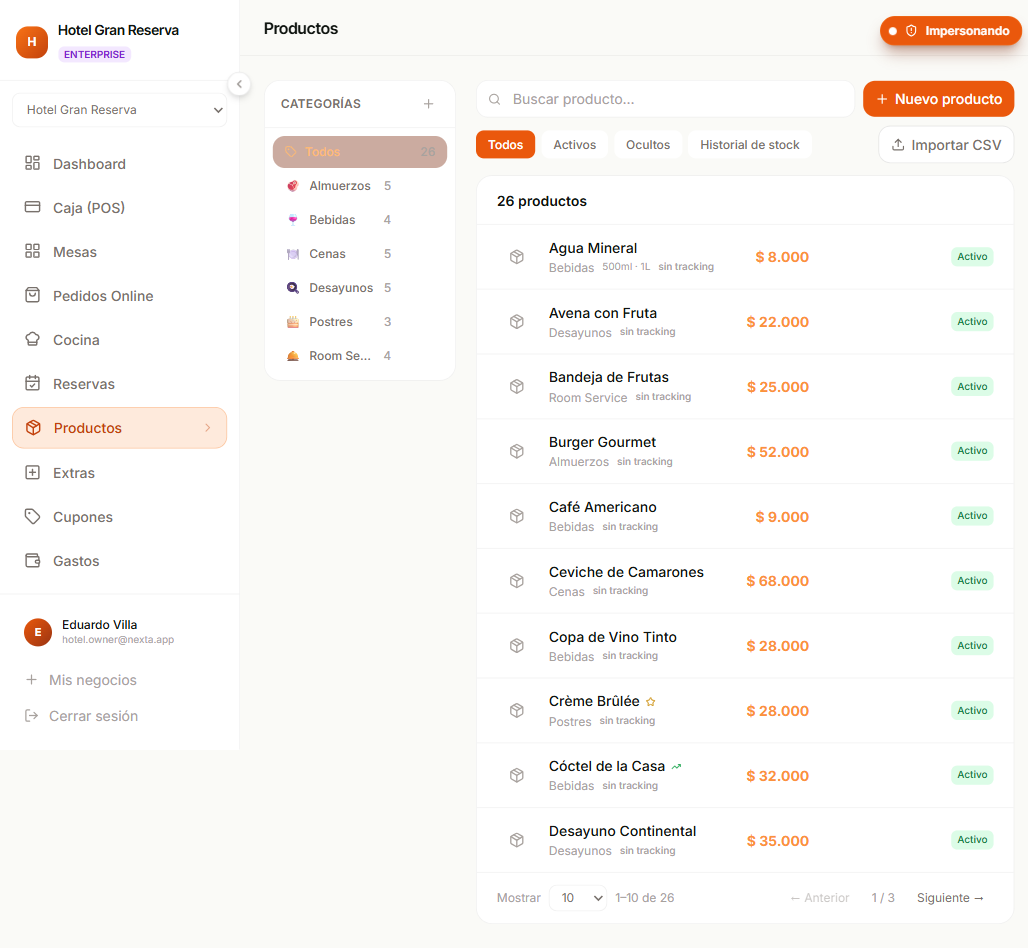Click the Postres cake icon
This screenshot has width=1028, height=948.
(x=292, y=322)
